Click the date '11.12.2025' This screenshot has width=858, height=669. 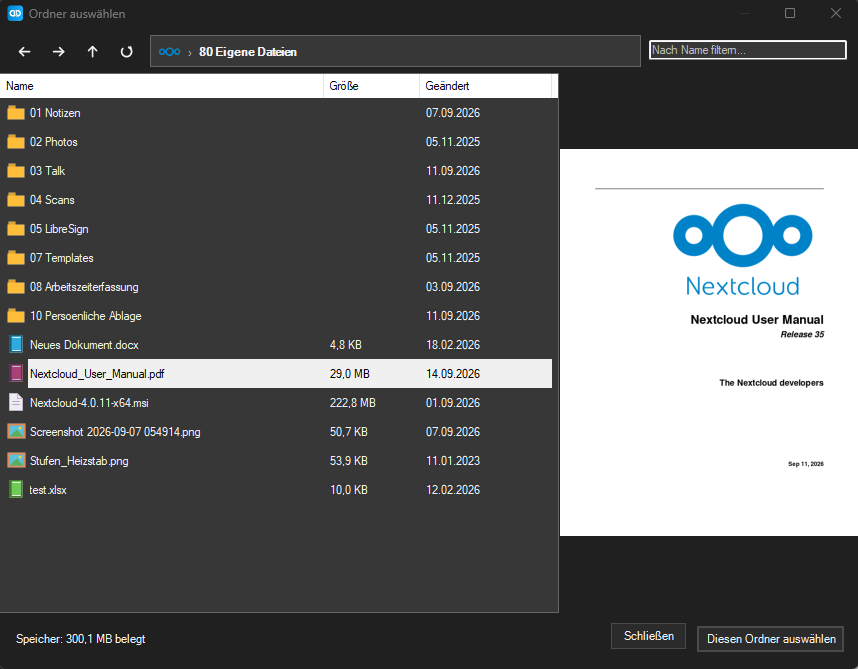point(453,200)
